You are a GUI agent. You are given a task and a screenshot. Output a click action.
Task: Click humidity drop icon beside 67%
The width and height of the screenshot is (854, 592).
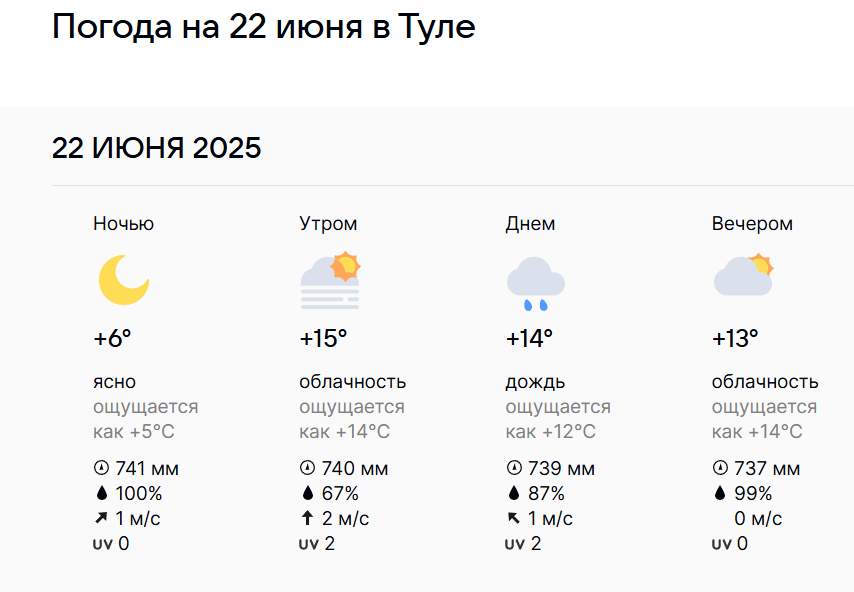tap(308, 493)
